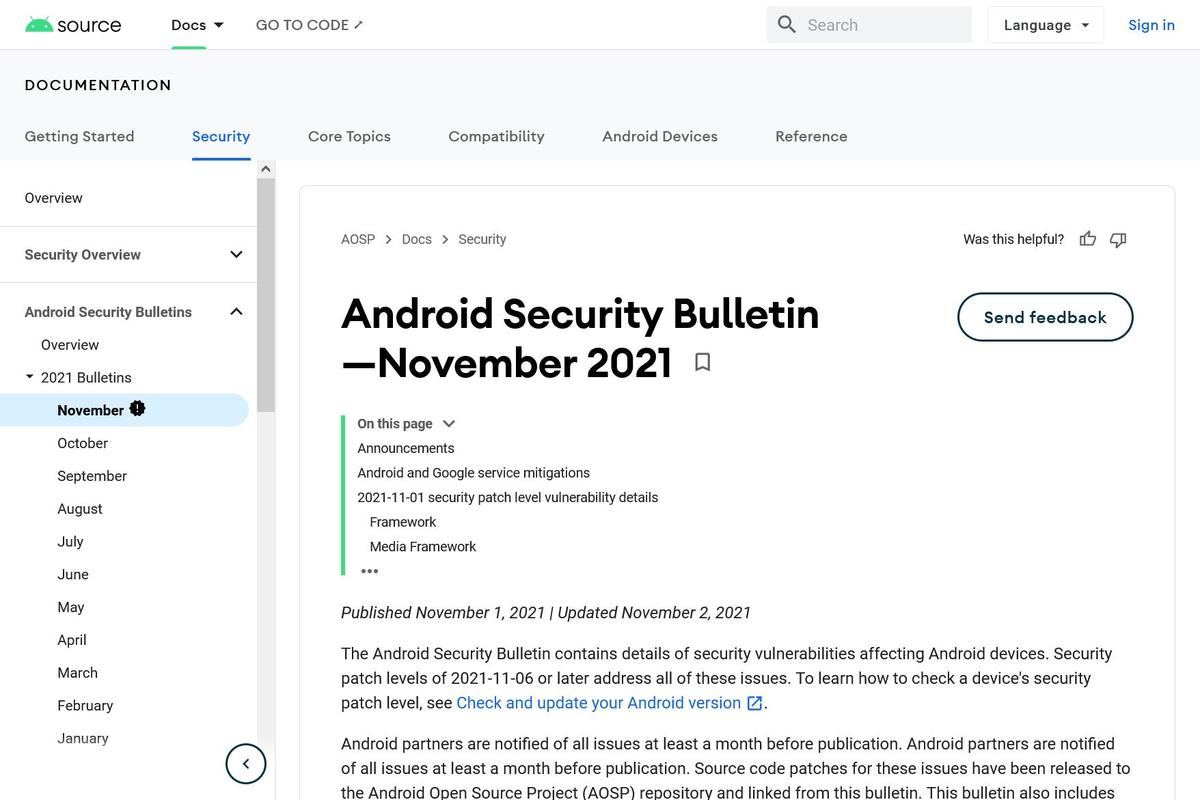Select the October bulletin
Viewport: 1200px width, 800px height.
[x=83, y=443]
